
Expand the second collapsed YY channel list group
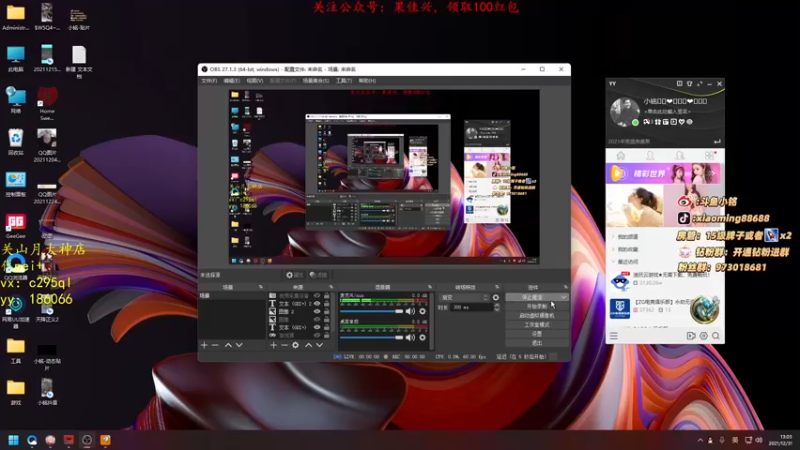coord(613,249)
